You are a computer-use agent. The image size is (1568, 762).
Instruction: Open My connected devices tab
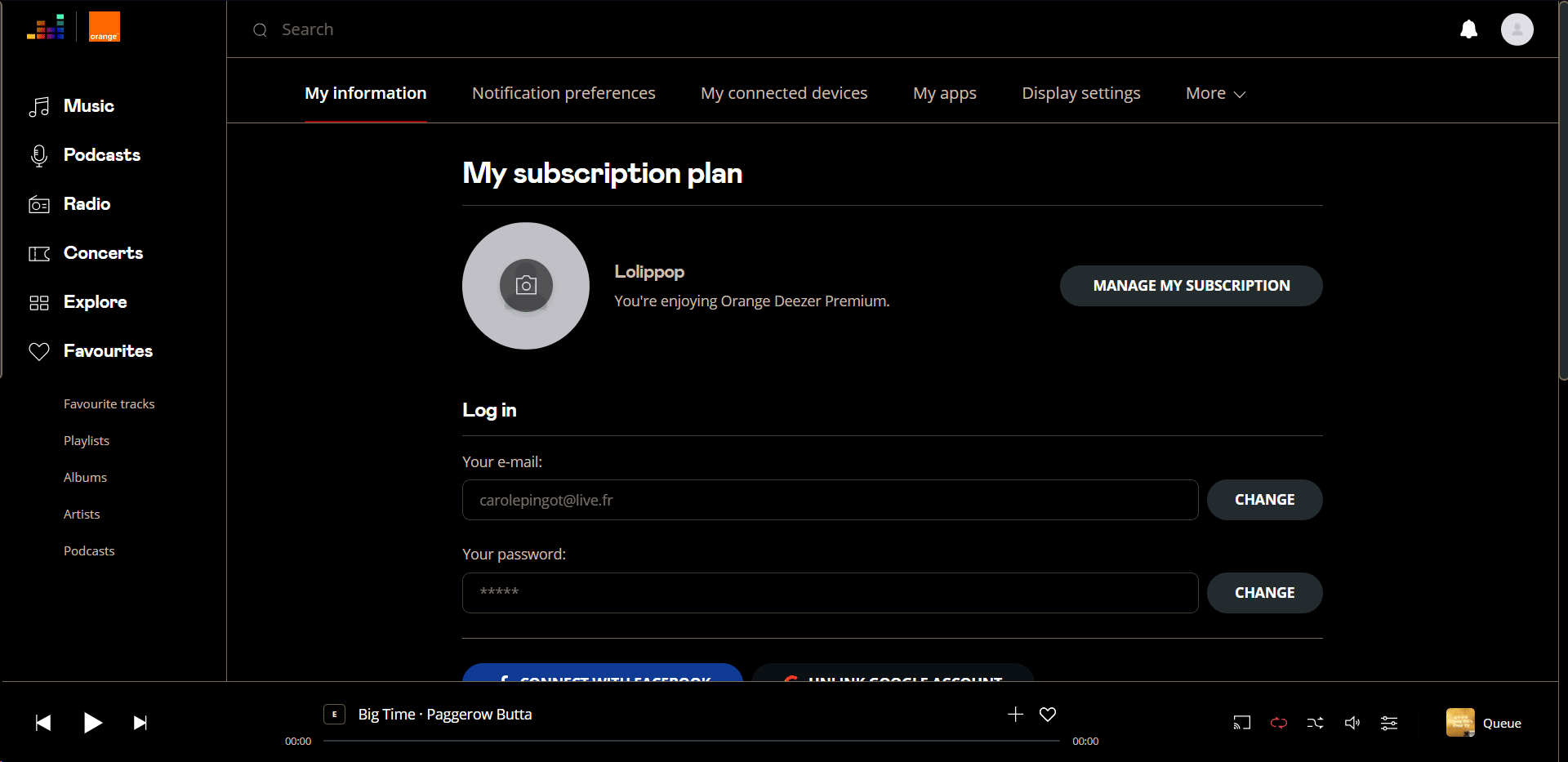point(784,94)
